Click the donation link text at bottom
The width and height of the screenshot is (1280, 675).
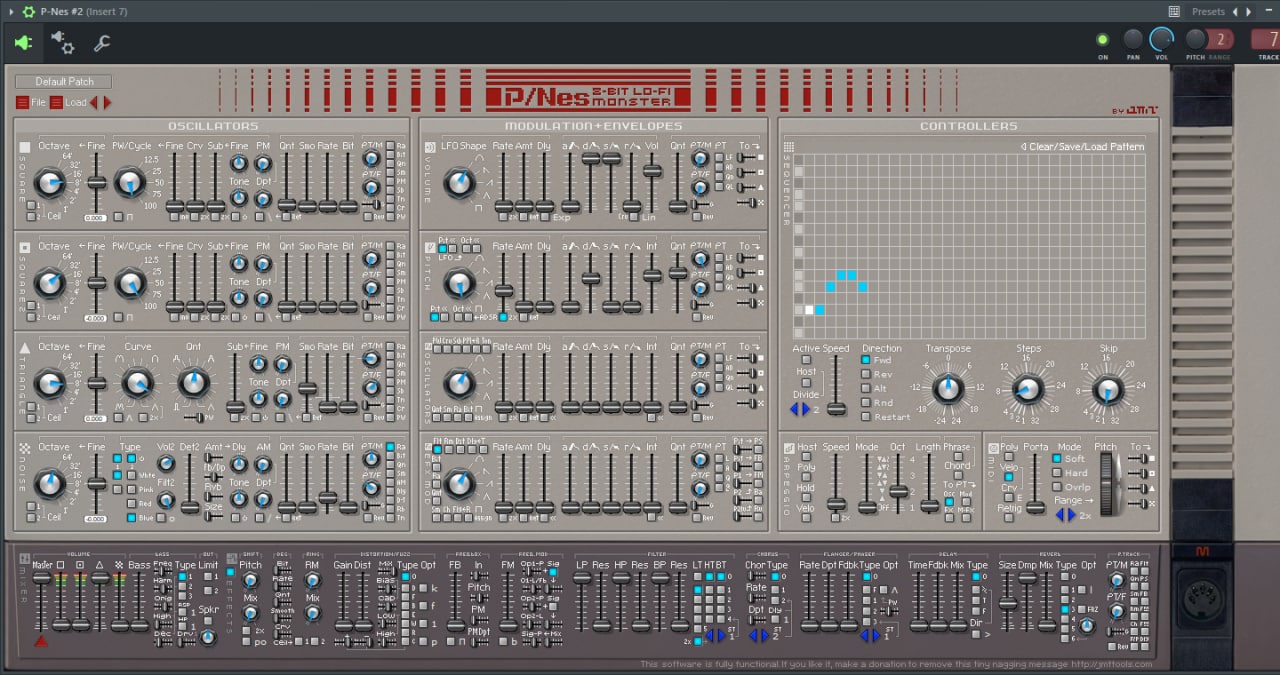[x=1109, y=664]
